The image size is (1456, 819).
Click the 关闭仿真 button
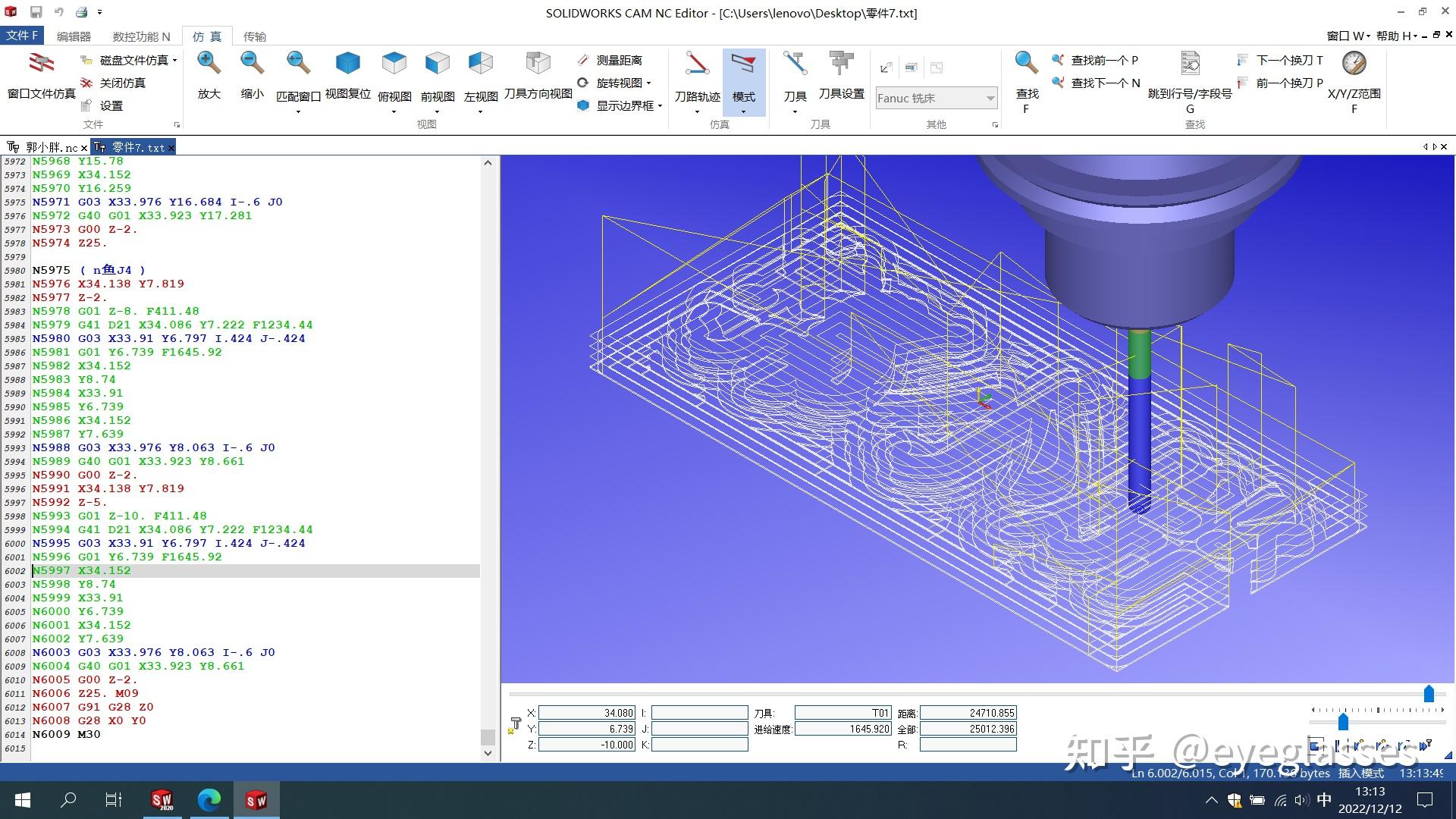pyautogui.click(x=114, y=83)
